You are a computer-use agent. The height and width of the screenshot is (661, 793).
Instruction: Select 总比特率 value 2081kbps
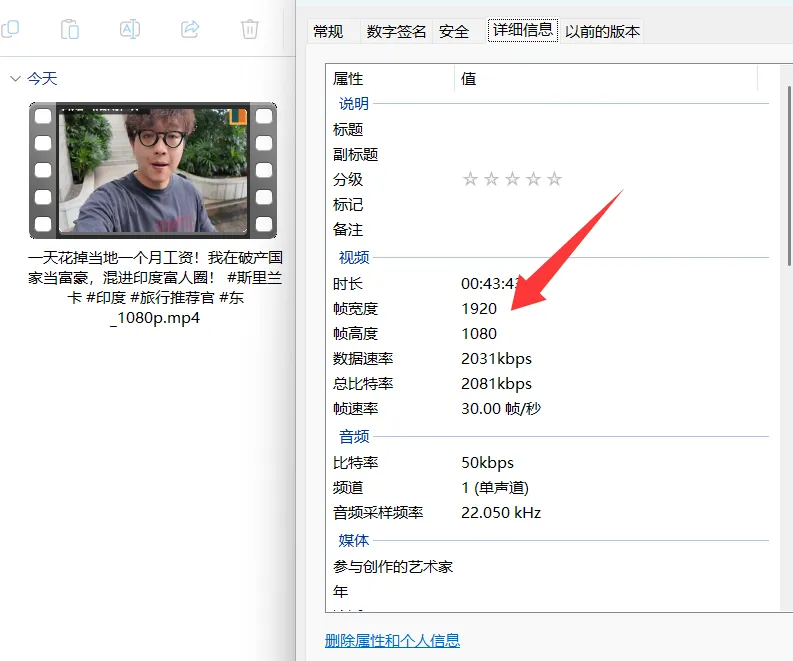coord(497,384)
